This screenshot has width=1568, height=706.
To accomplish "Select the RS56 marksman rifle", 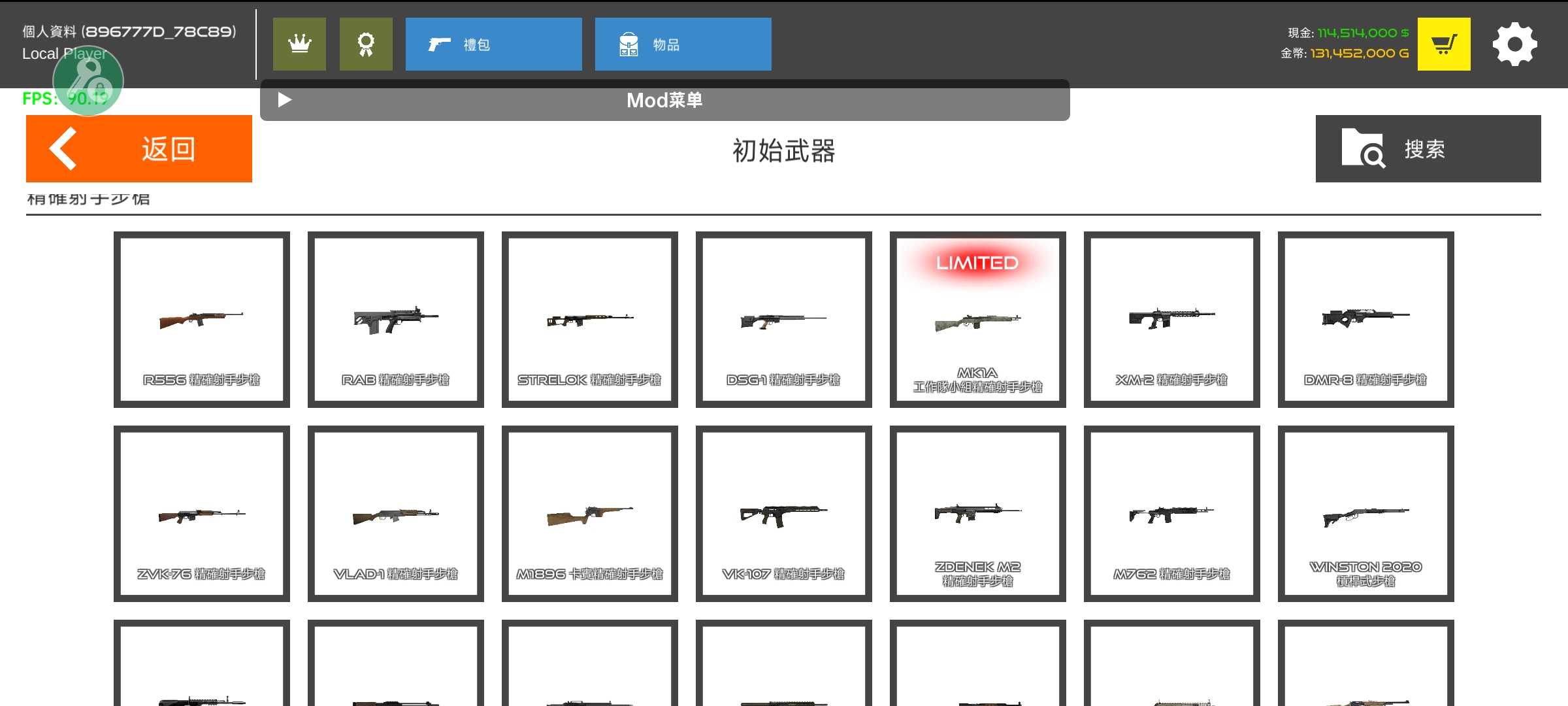I will [201, 320].
